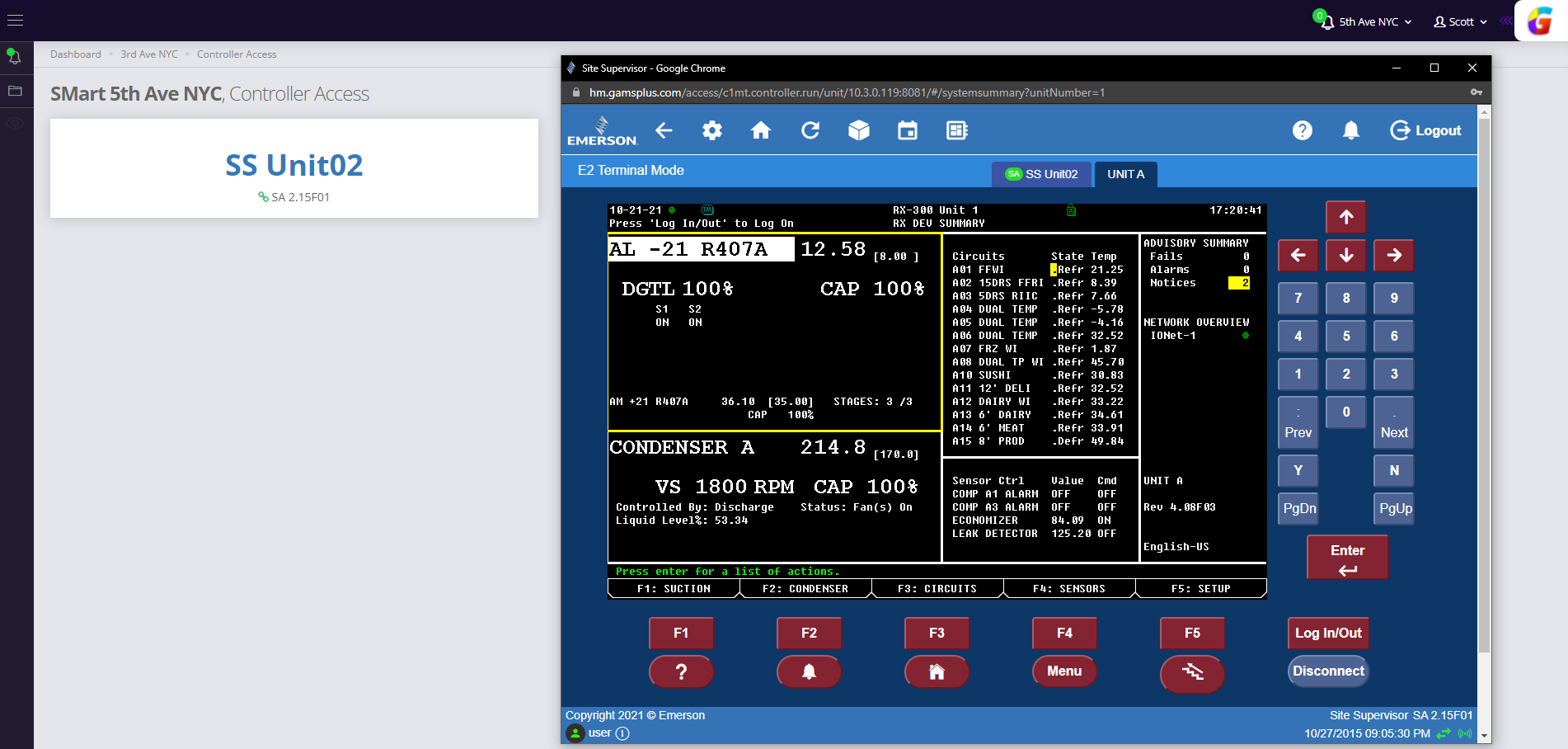Viewport: 1568px width, 749px height.
Task: Click the Site Supervisor window scrollbar
Action: point(1484,386)
